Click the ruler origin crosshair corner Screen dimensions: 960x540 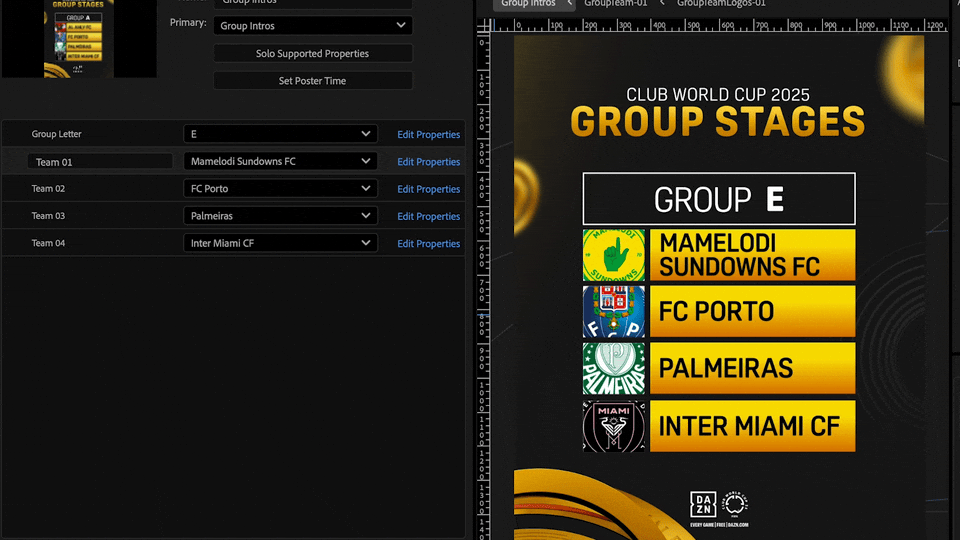pos(484,26)
